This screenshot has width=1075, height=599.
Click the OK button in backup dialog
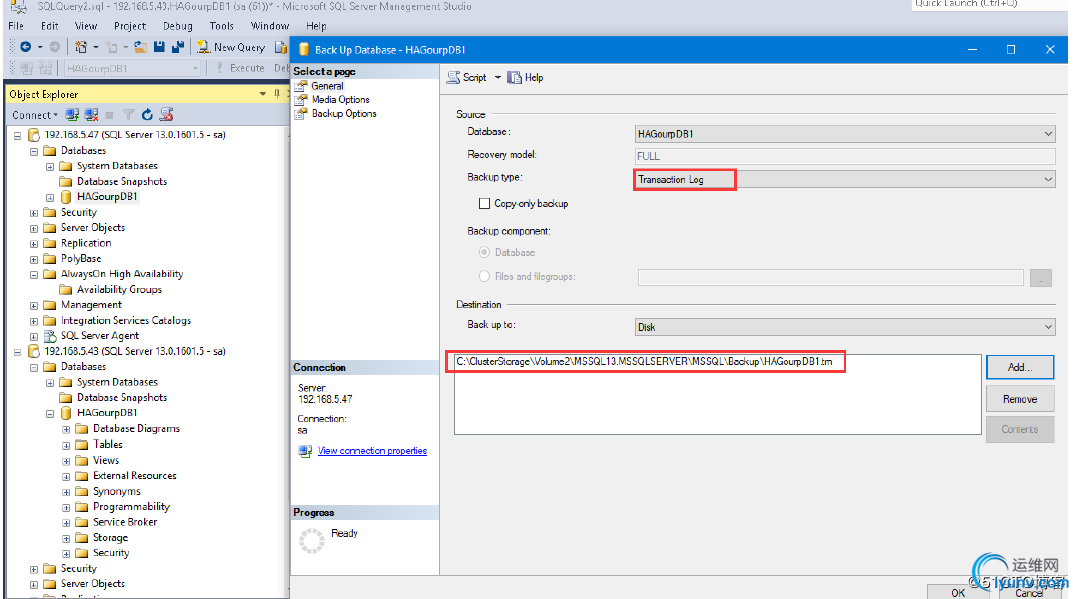[958, 592]
